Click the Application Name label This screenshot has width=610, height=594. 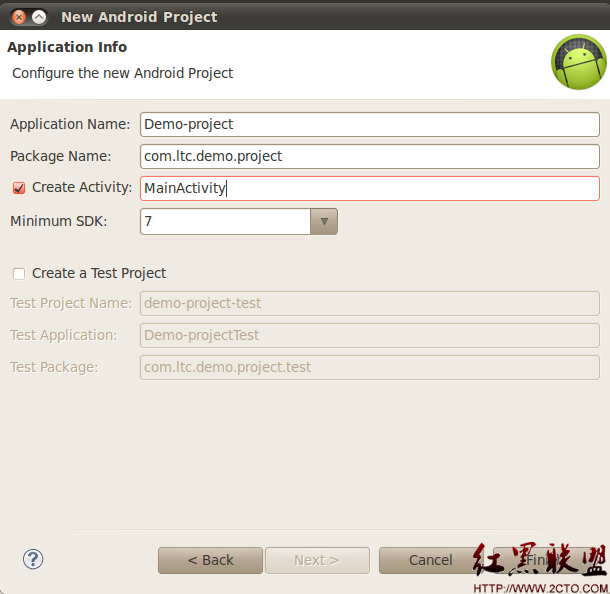70,124
